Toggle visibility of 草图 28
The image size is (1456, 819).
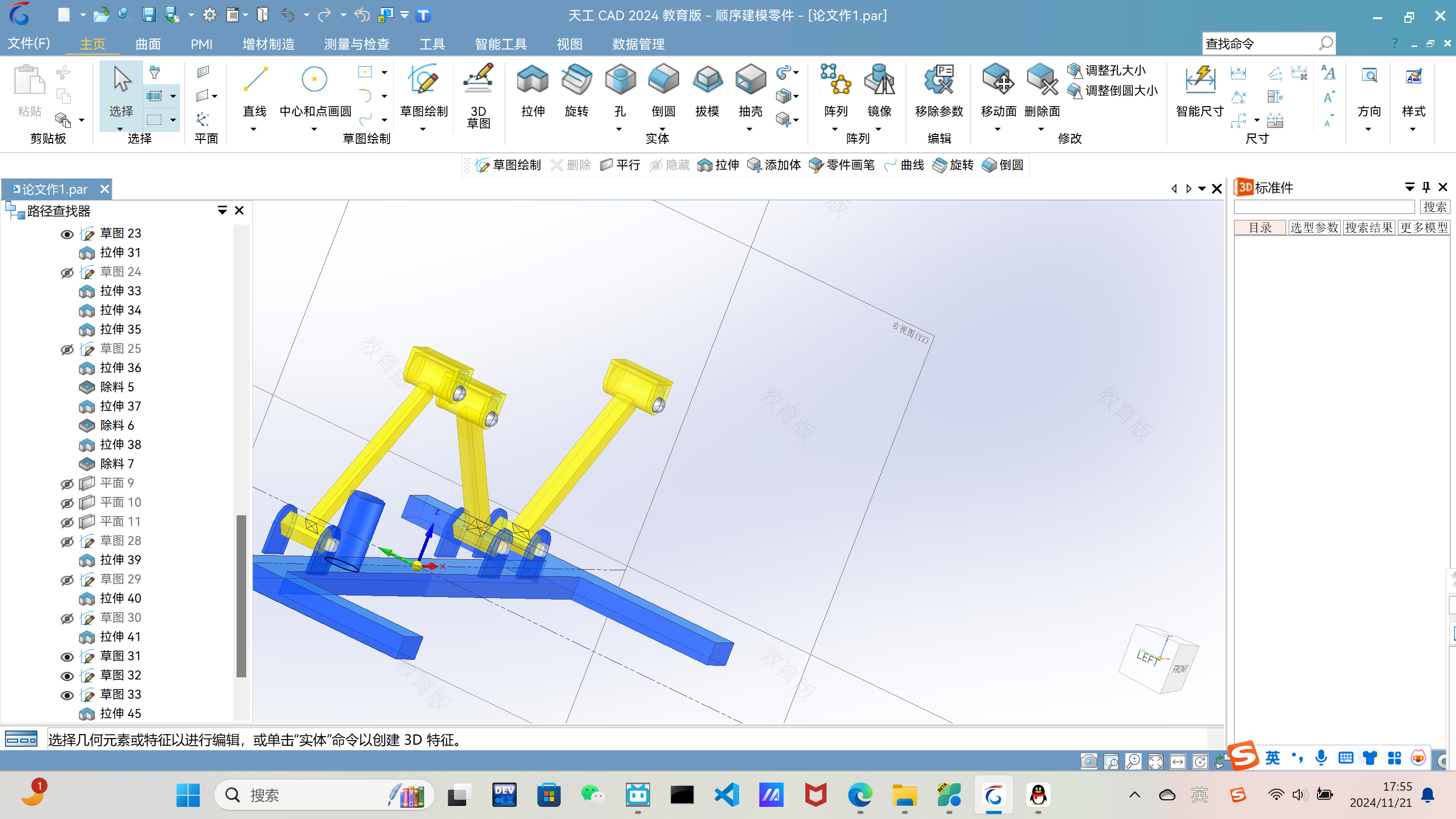[x=67, y=541]
